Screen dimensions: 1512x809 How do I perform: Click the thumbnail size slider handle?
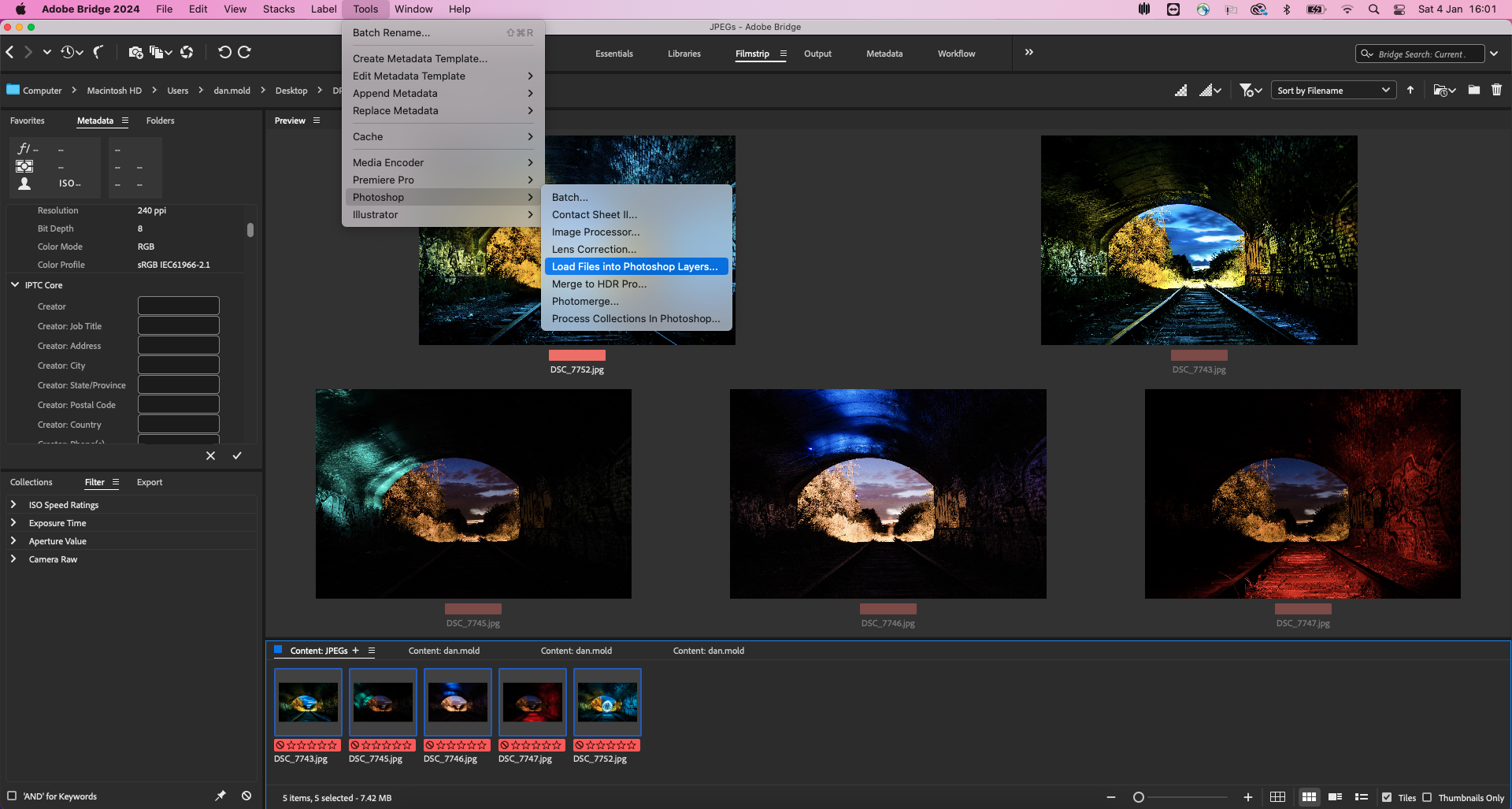(x=1138, y=797)
